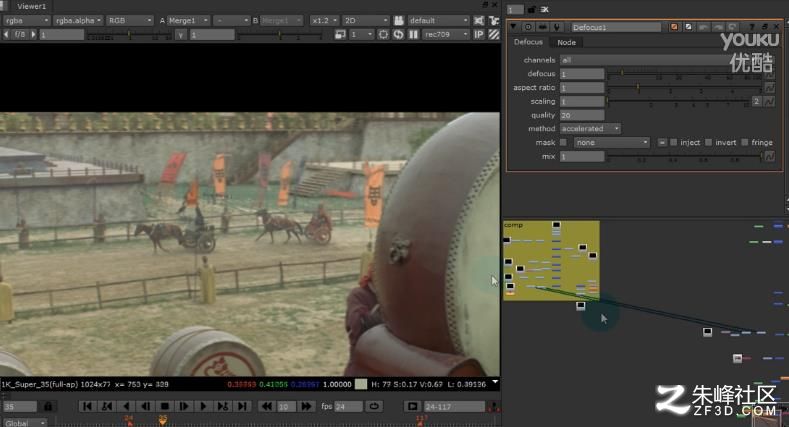Viewport: 789px width, 427px height.
Task: Enable the fringe checkbox
Action: [x=745, y=143]
